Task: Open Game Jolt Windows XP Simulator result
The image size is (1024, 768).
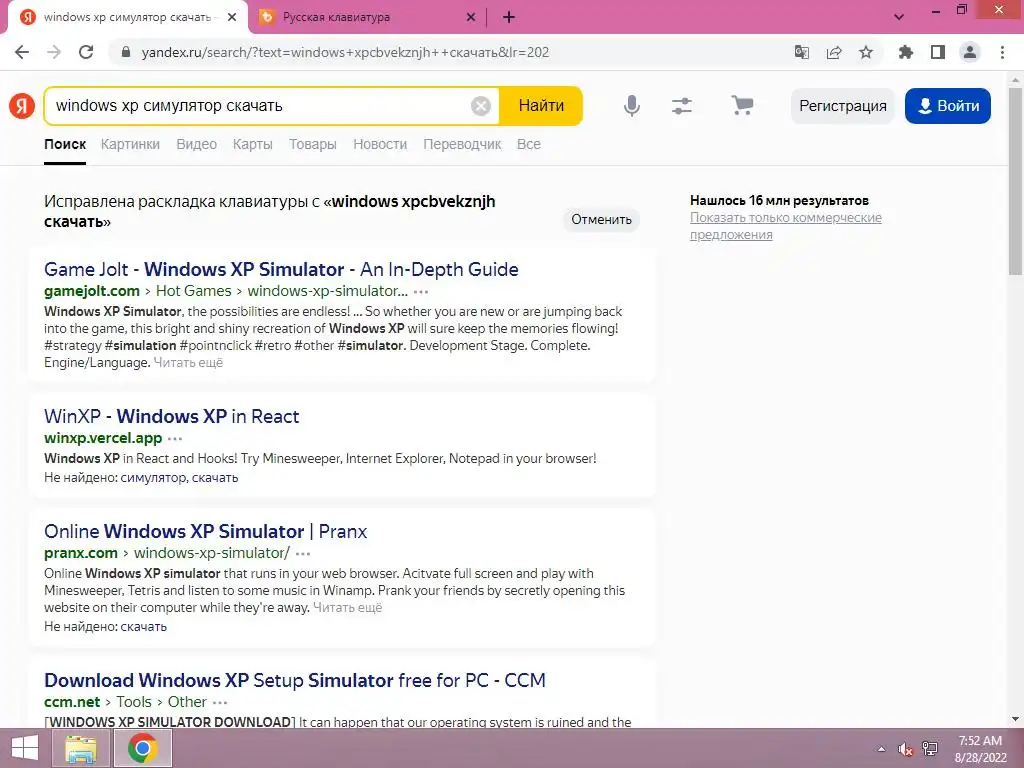Action: (x=281, y=269)
